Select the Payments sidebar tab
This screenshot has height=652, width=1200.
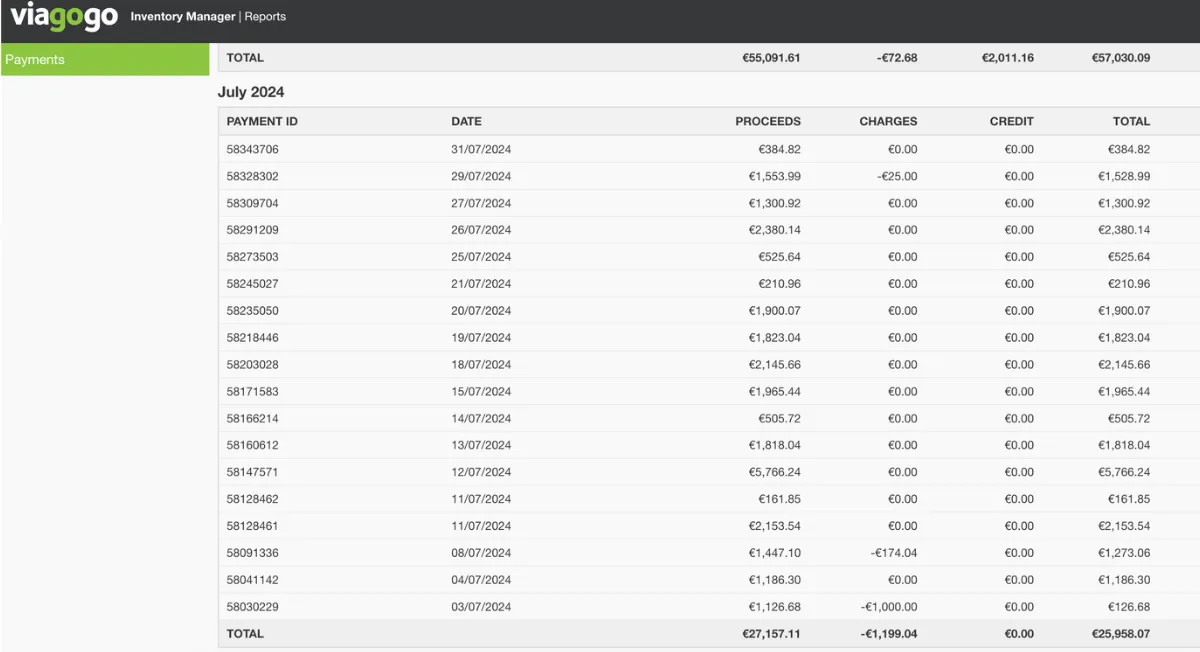pyautogui.click(x=105, y=60)
